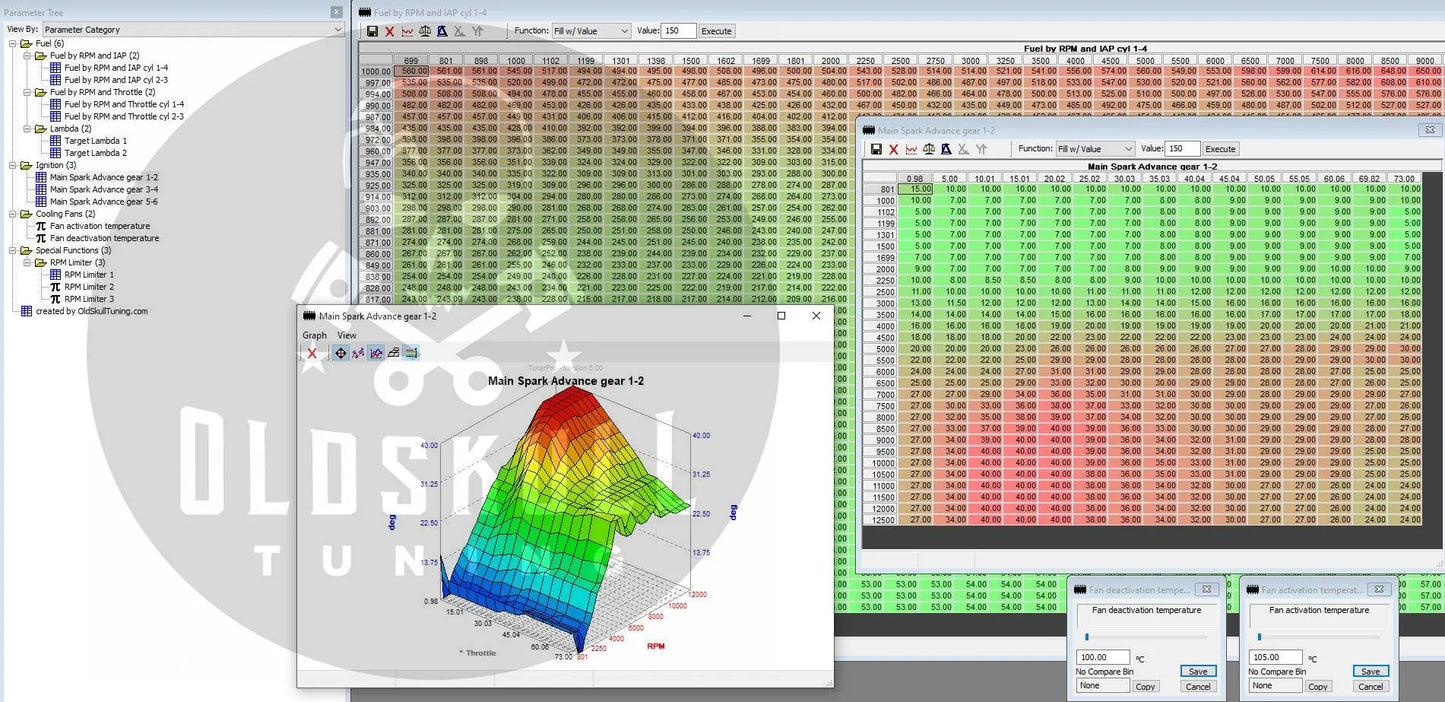Toggle color legend bar icon in graph toolbar
The height and width of the screenshot is (702, 1445).
click(411, 353)
